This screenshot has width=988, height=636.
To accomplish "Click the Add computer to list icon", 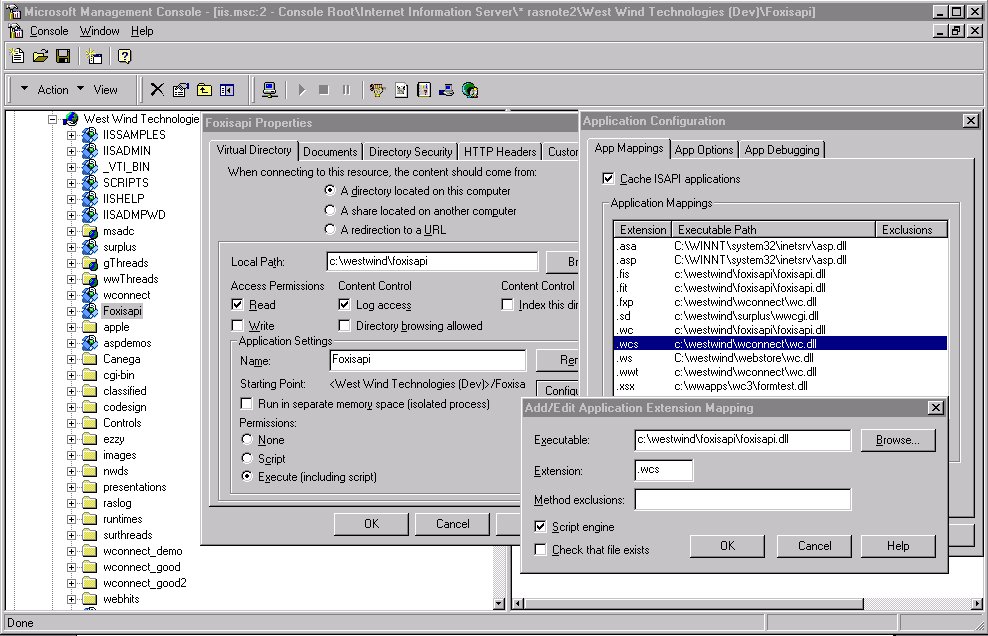I will [270, 90].
